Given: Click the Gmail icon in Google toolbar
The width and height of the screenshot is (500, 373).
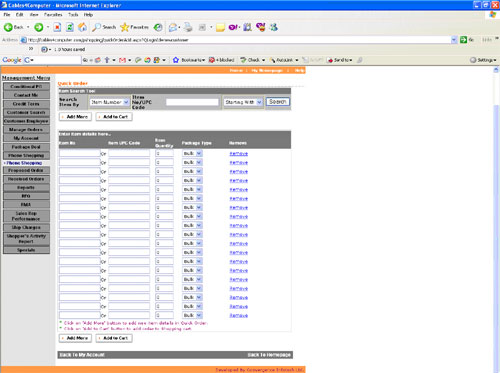Looking at the screenshot, I should pos(122,60).
